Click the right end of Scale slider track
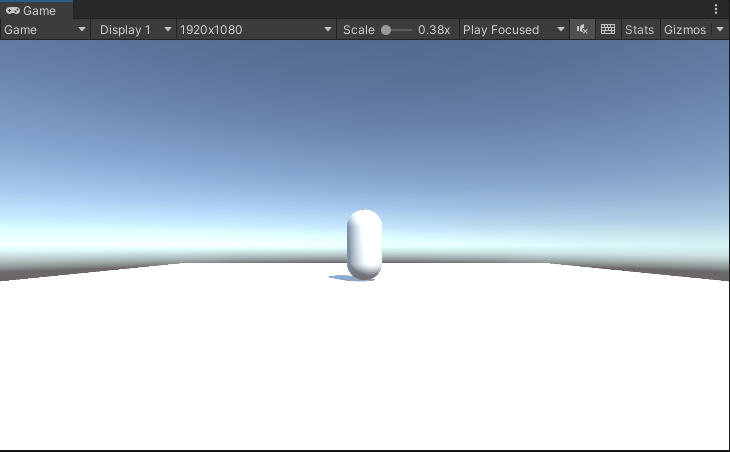The image size is (730, 452). (x=410, y=30)
